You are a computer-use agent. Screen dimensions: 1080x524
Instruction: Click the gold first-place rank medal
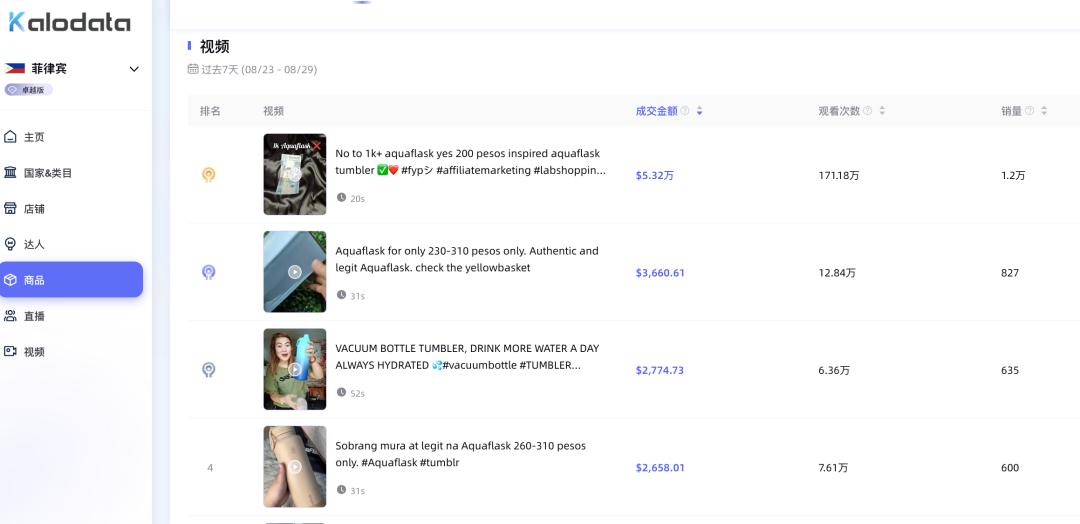click(209, 175)
